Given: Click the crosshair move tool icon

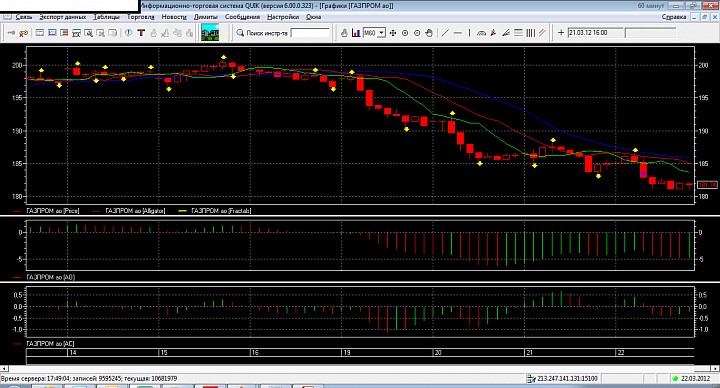Looking at the screenshot, I should (x=393, y=33).
